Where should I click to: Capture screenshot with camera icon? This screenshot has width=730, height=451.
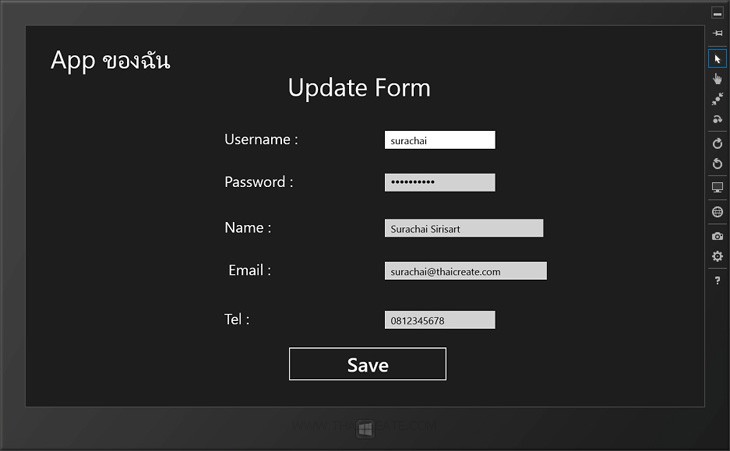[x=717, y=236]
